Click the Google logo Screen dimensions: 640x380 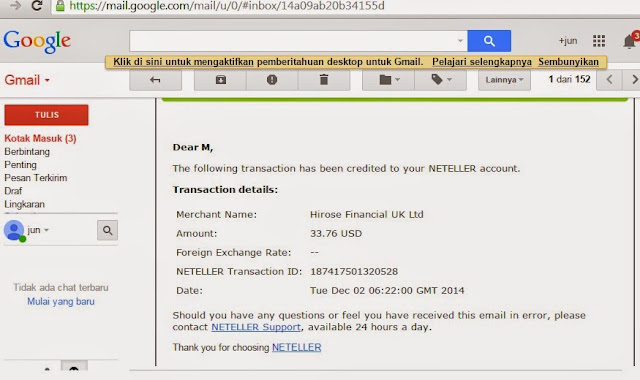tap(37, 41)
